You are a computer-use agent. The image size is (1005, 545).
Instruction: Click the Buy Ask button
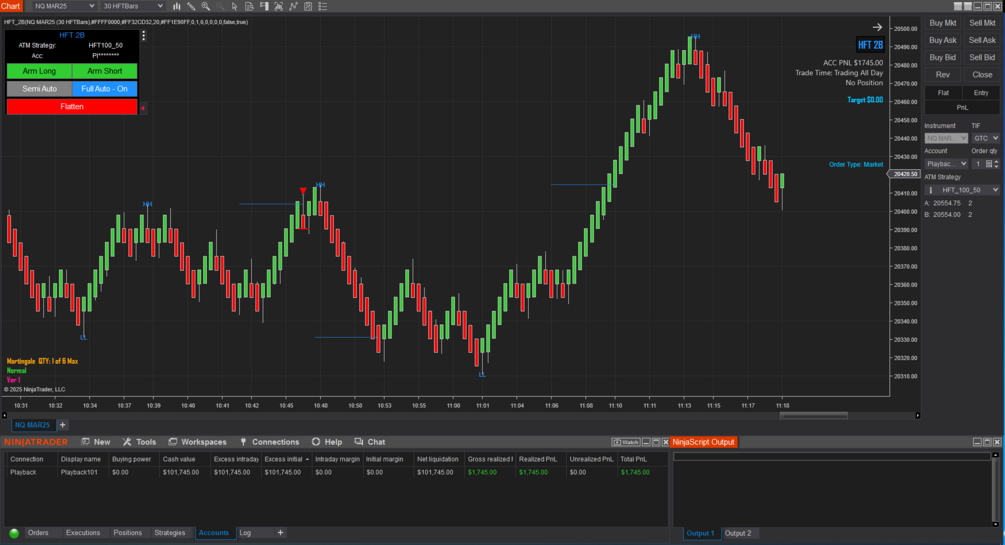click(943, 40)
